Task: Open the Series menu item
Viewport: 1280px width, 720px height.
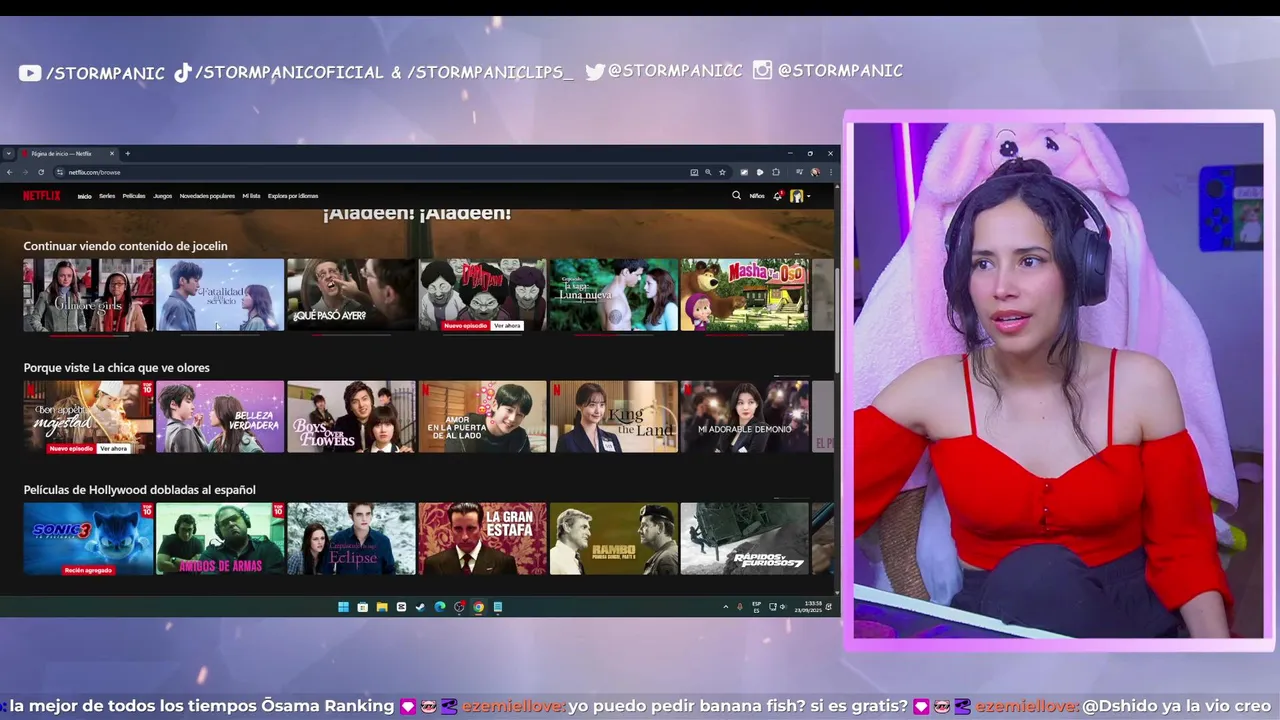Action: (107, 196)
